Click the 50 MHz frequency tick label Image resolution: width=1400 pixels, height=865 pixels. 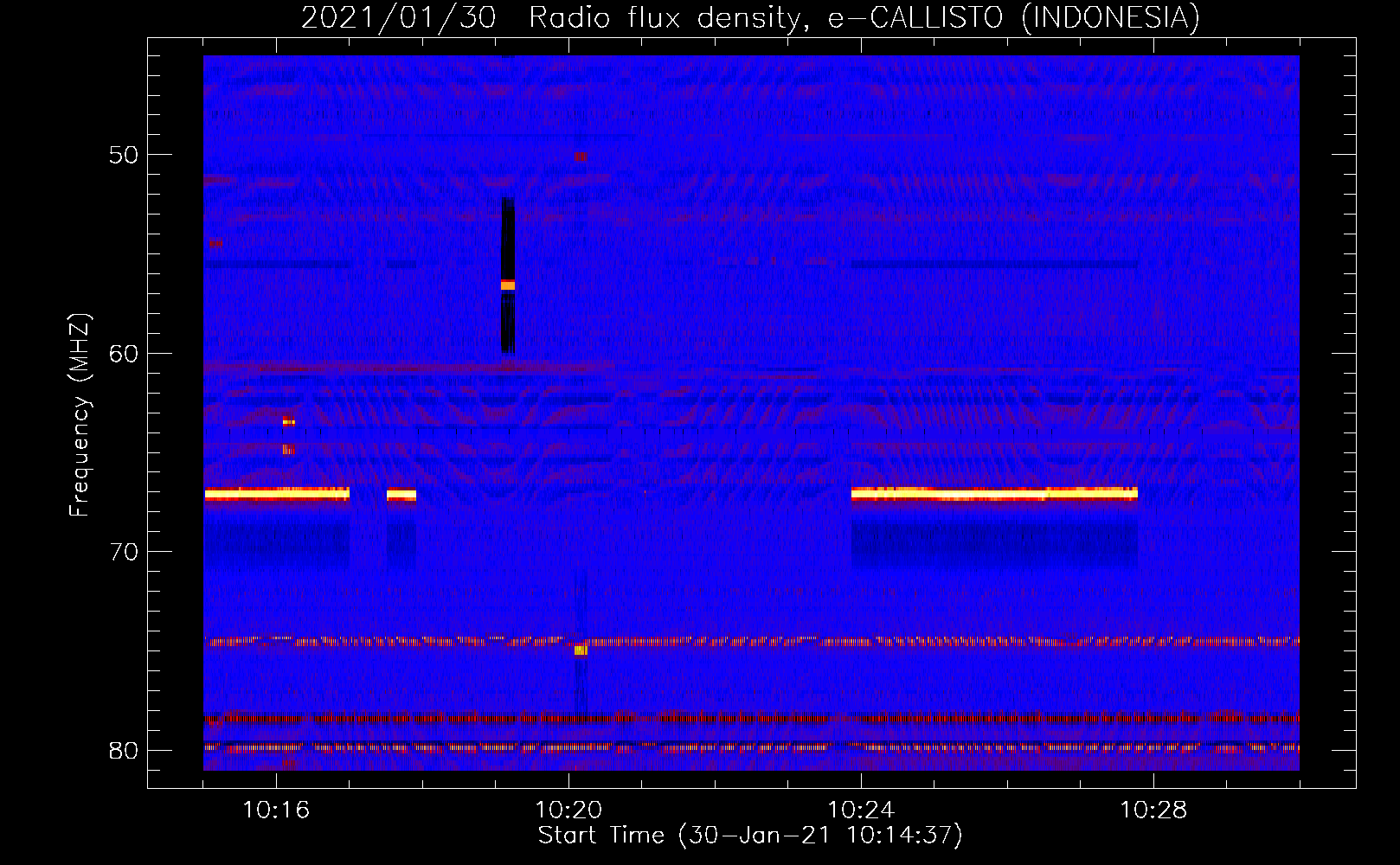pyautogui.click(x=124, y=155)
